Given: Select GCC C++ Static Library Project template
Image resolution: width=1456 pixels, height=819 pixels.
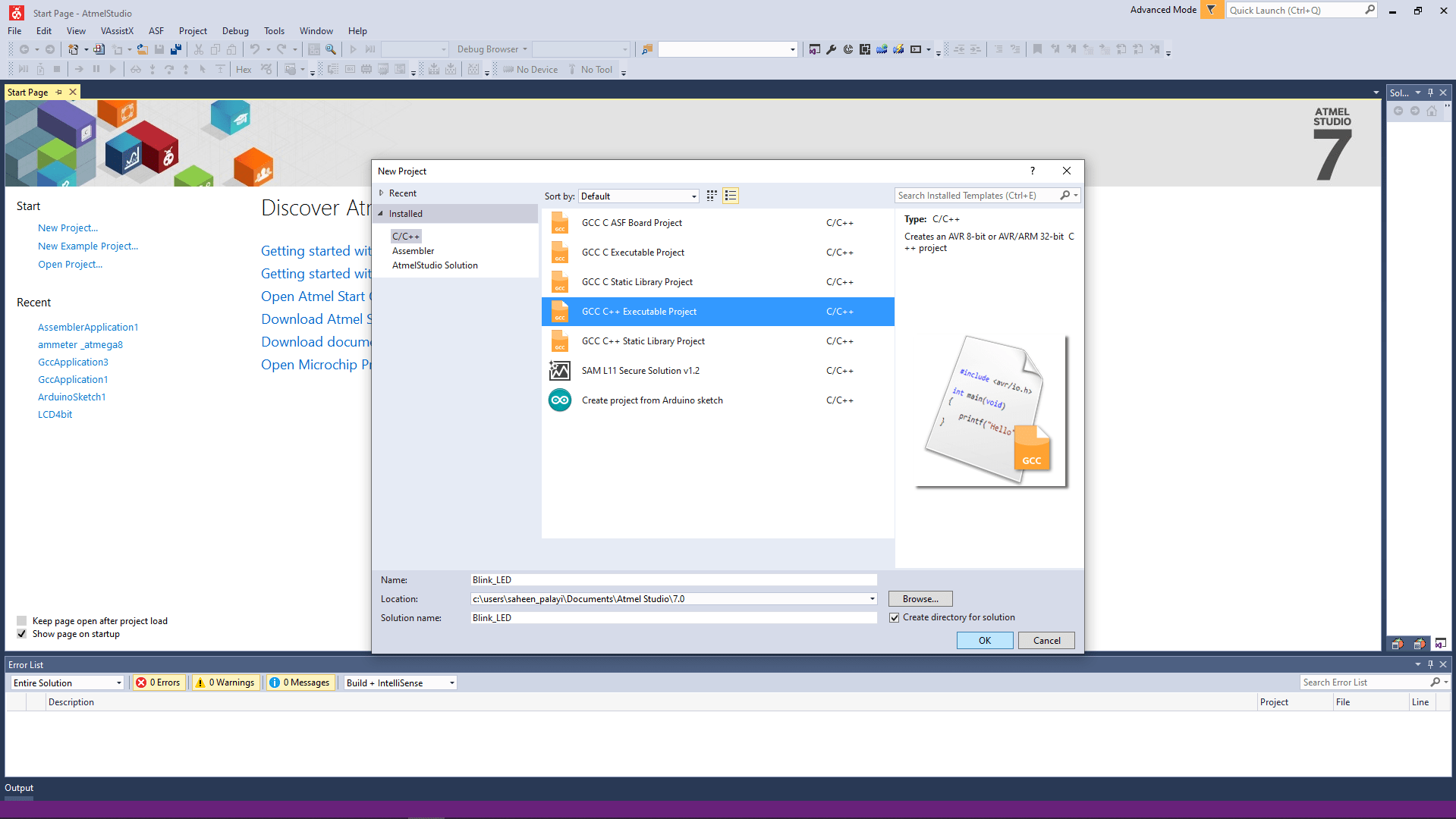Looking at the screenshot, I should coord(718,341).
